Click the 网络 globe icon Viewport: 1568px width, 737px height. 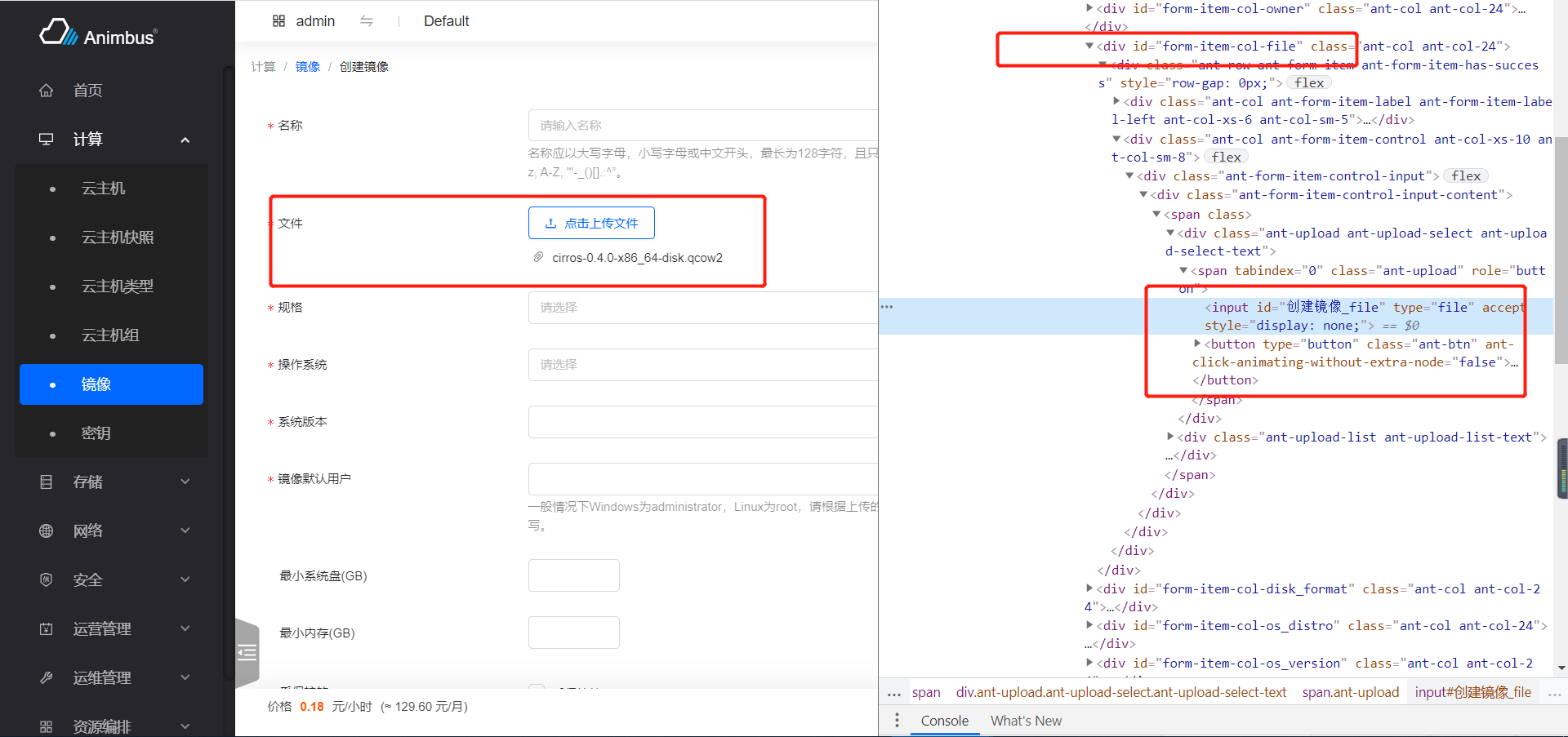(x=47, y=531)
